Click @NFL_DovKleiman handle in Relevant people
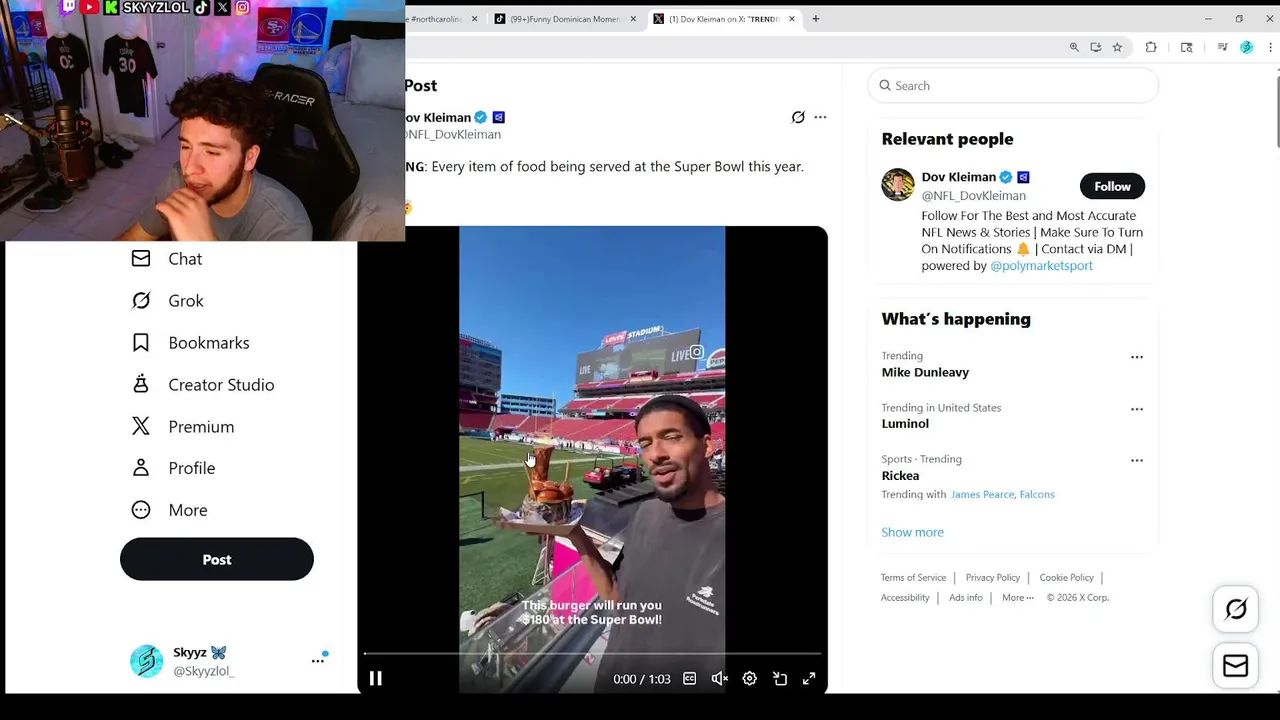 click(x=973, y=196)
